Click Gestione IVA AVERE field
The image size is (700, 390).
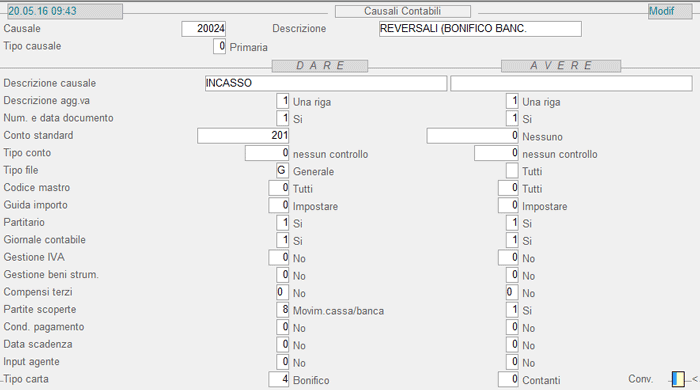tap(508, 257)
